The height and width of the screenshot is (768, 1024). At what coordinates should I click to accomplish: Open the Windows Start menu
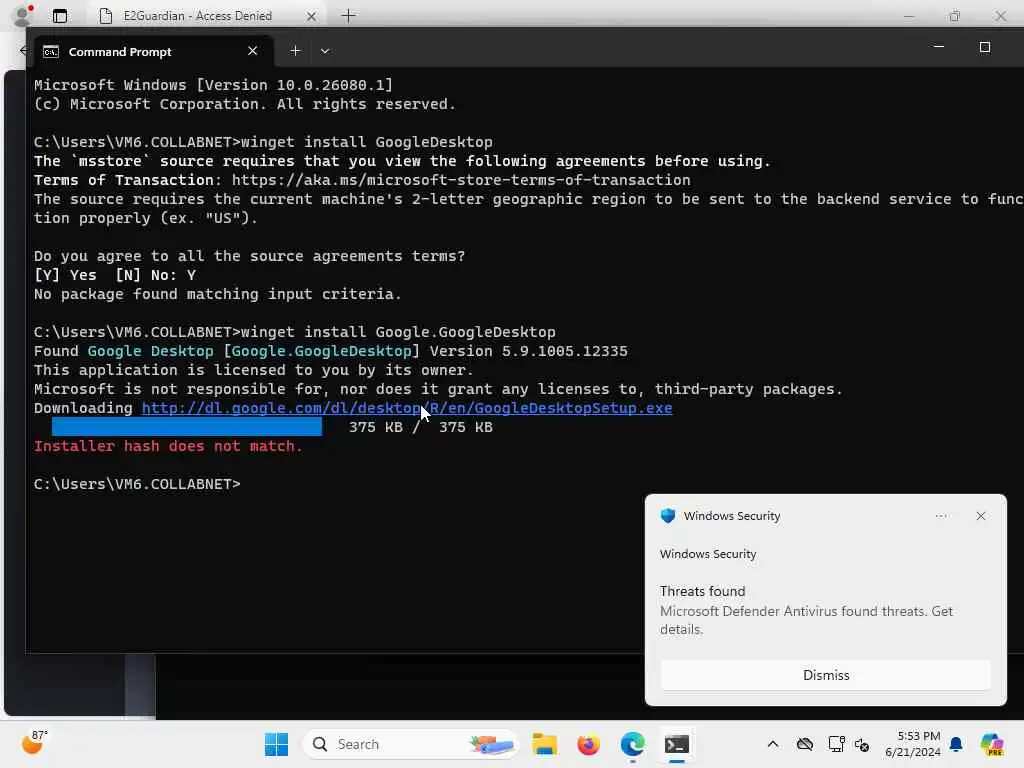(x=276, y=744)
